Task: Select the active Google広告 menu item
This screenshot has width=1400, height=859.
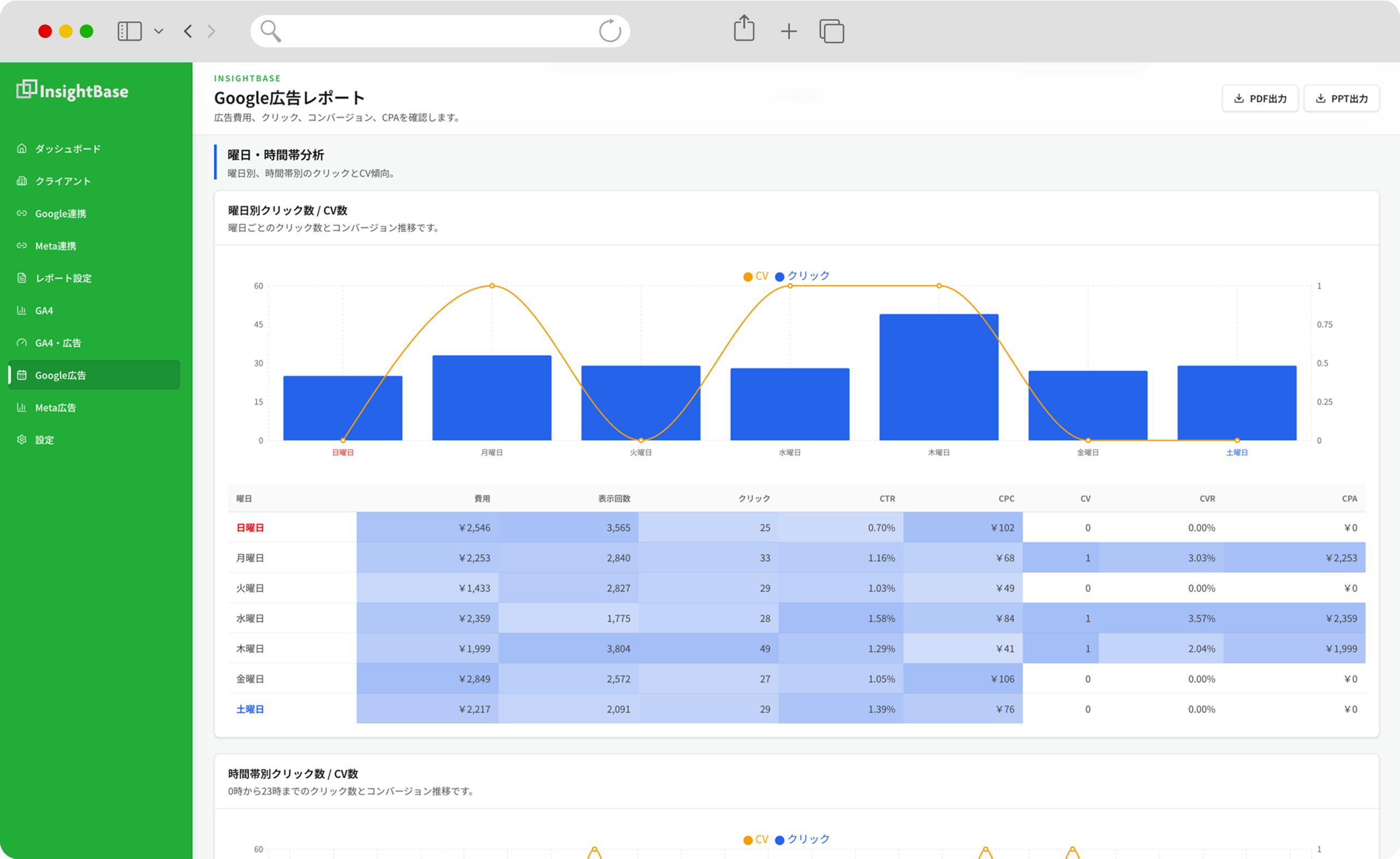Action: [94, 375]
